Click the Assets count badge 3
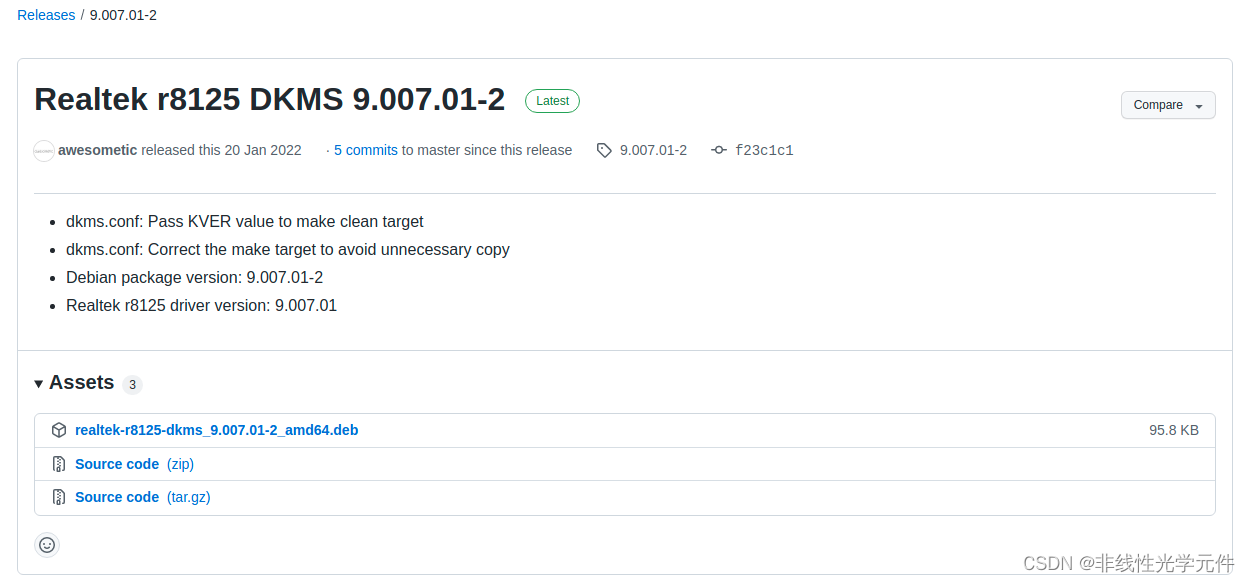 coord(133,385)
